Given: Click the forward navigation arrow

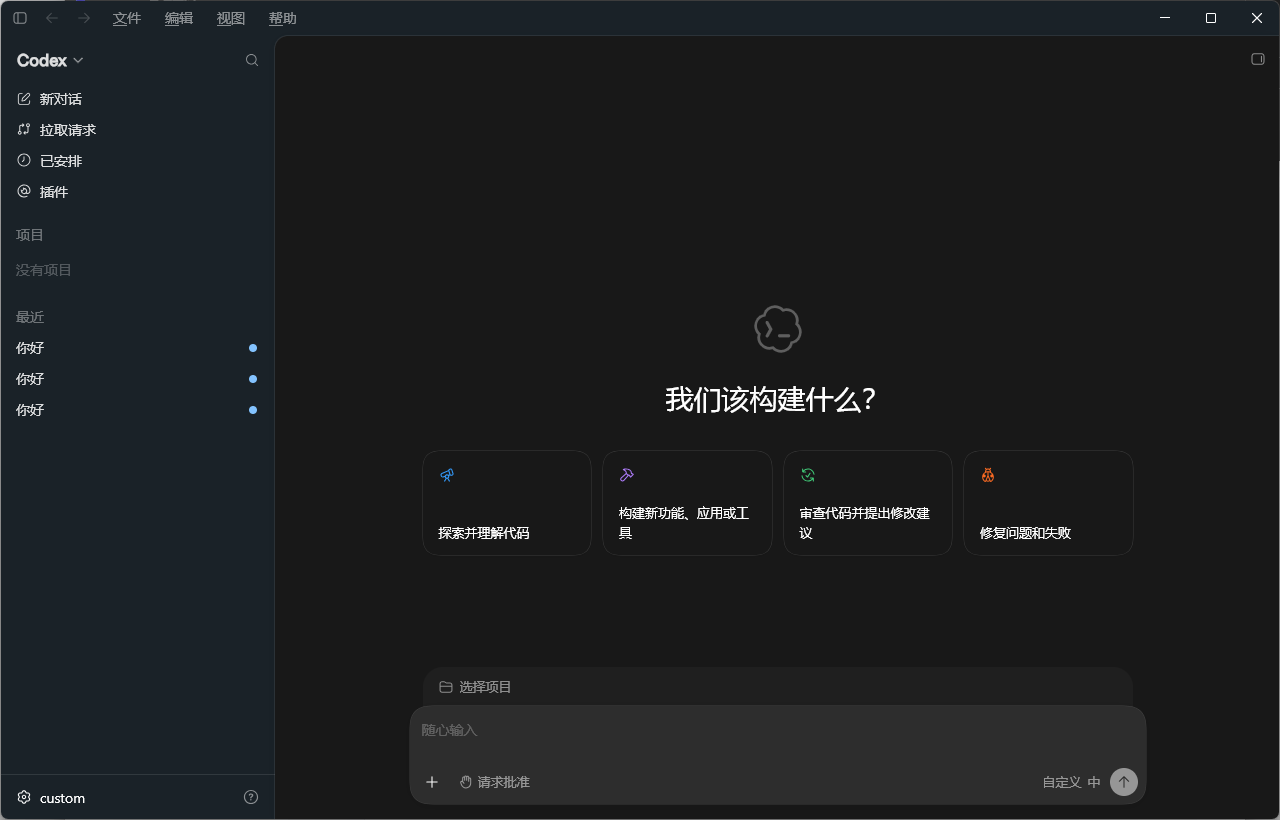Looking at the screenshot, I should click(x=84, y=18).
